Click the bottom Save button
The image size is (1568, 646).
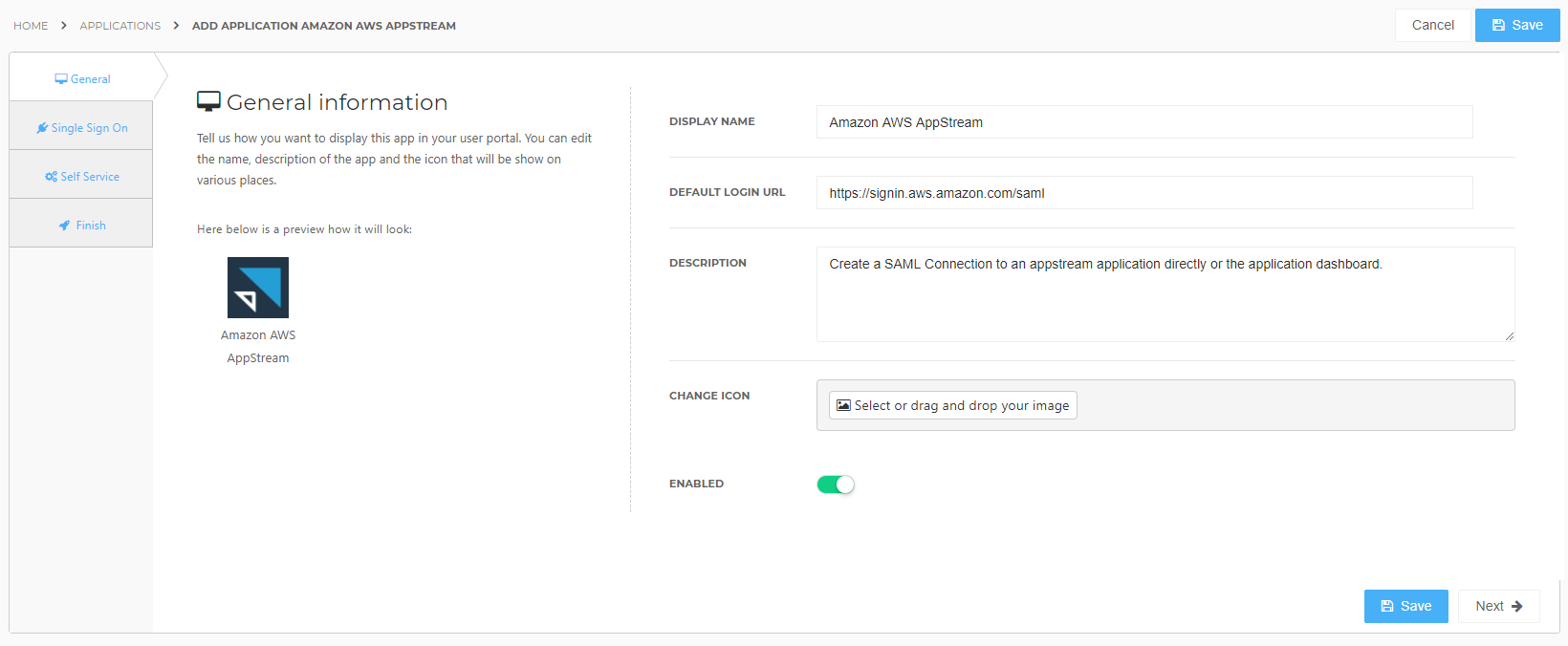point(1406,606)
